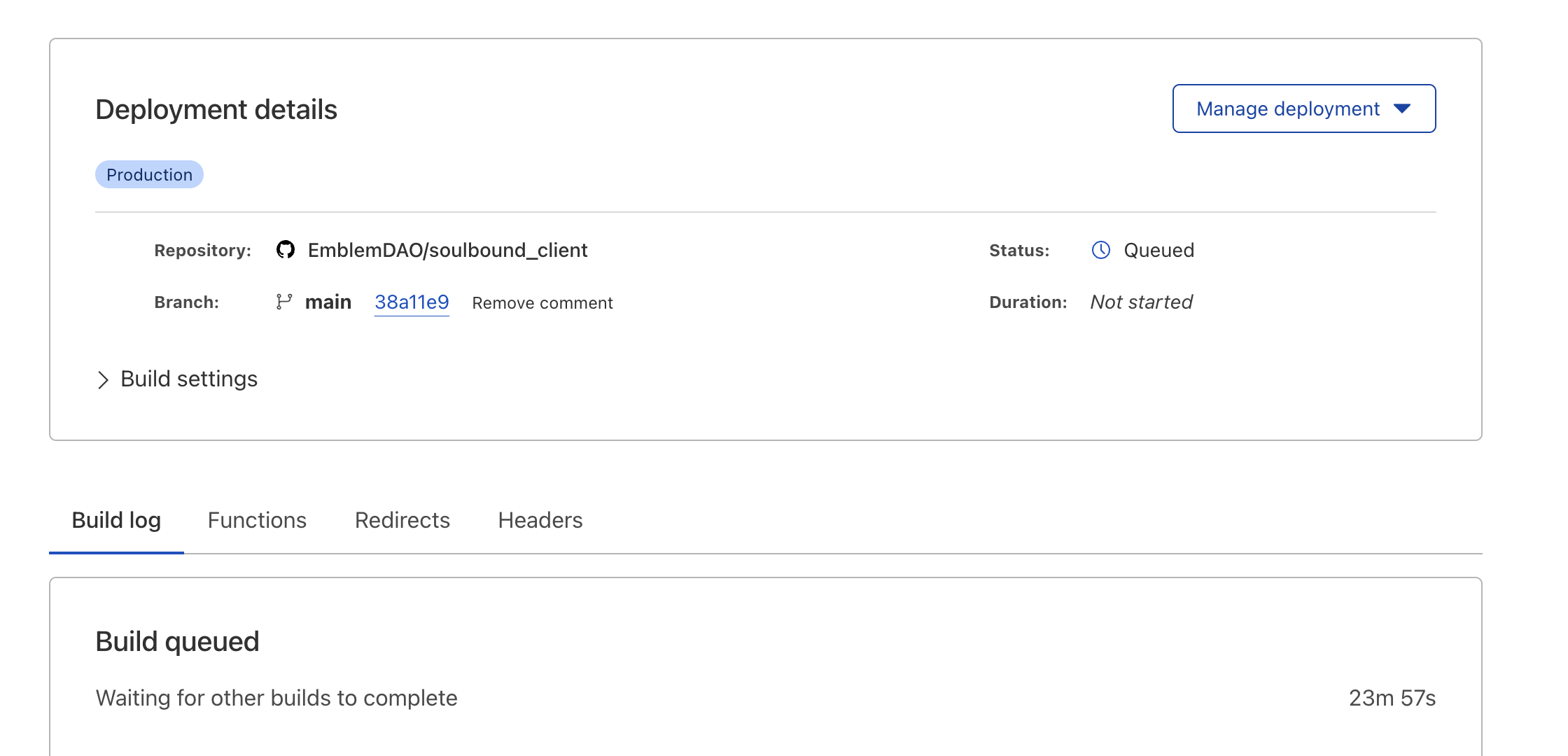Image resolution: width=1568 pixels, height=756 pixels.
Task: Open commit 38a11e9
Action: 412,302
